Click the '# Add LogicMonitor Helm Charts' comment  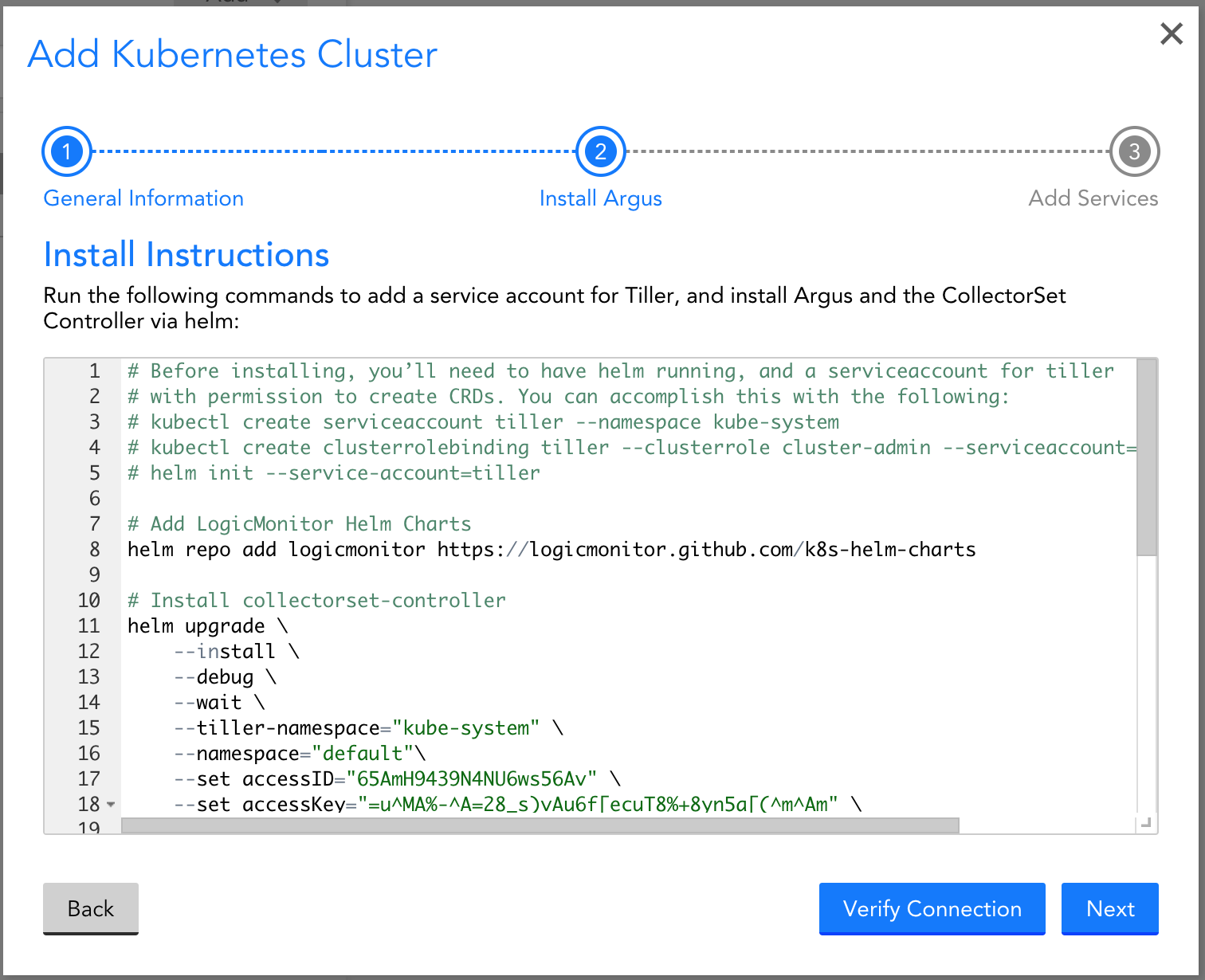[x=300, y=524]
